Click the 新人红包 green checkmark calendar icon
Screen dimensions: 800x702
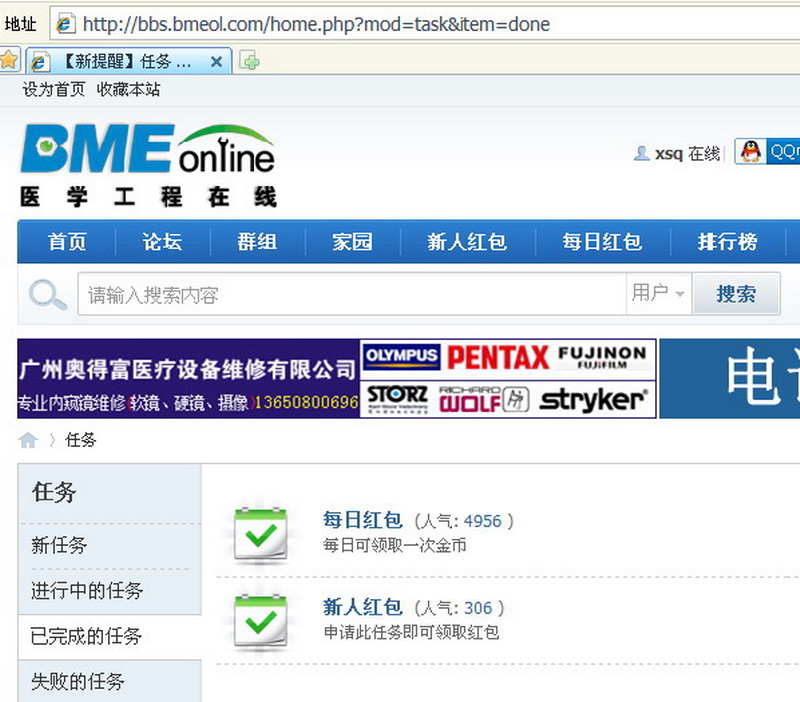point(260,620)
